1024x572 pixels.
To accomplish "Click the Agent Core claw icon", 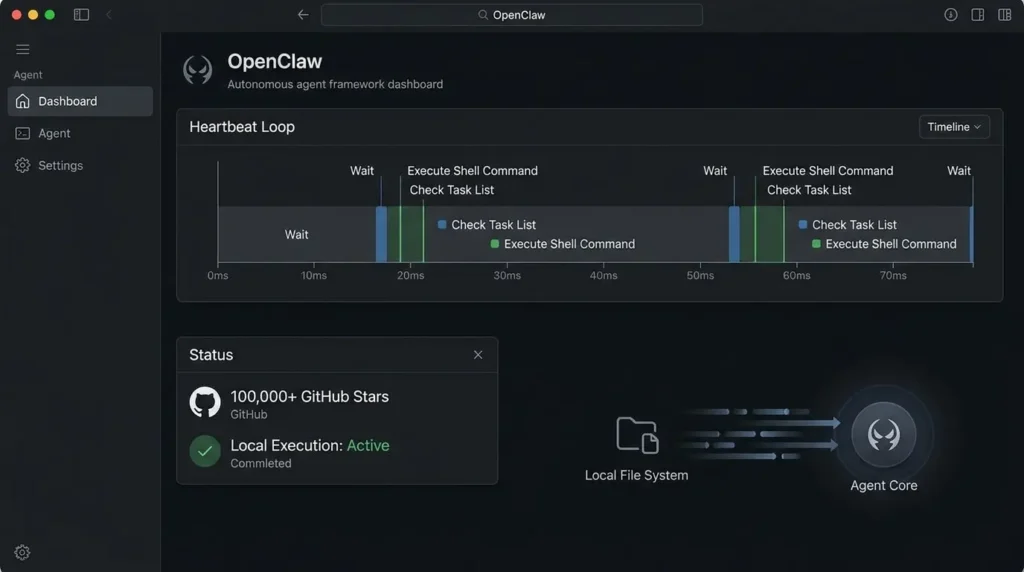I will point(884,435).
